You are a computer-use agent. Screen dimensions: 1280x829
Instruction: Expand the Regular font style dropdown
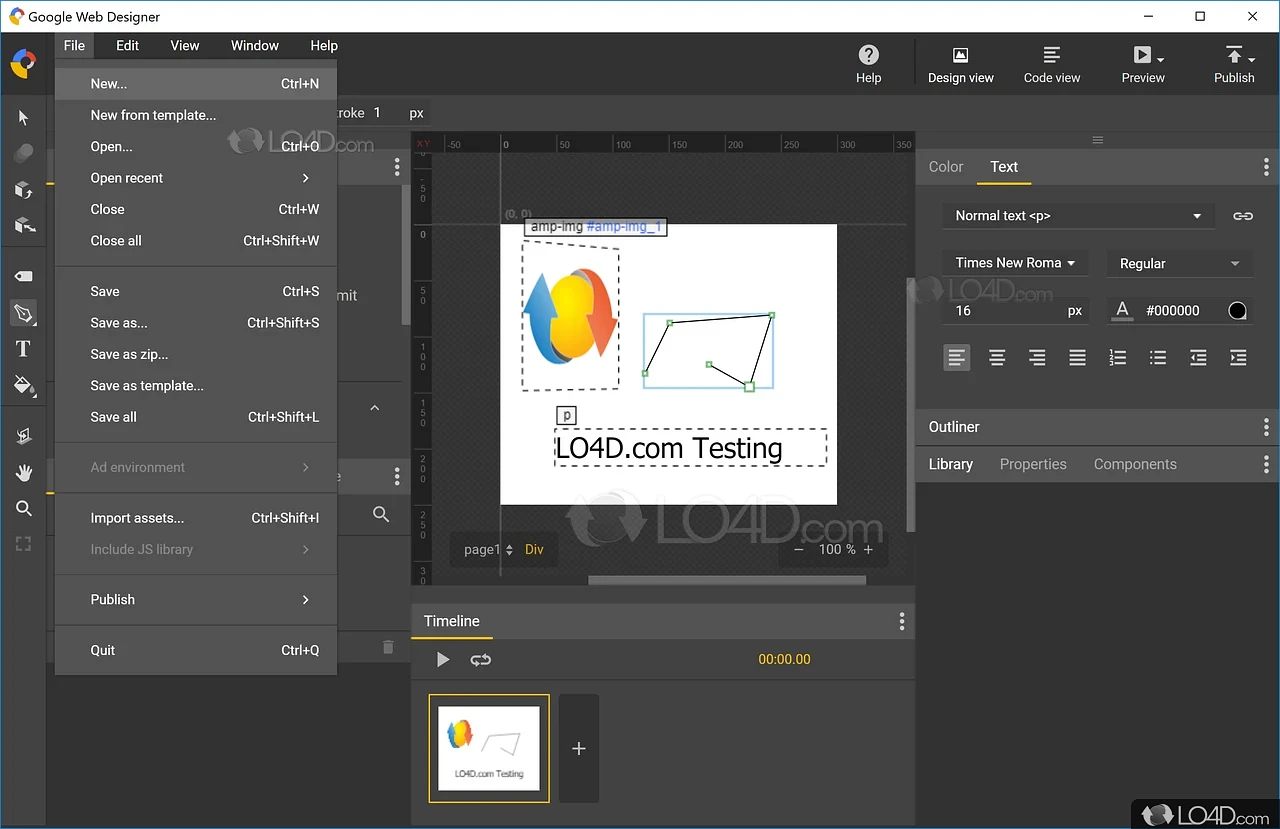[1178, 264]
